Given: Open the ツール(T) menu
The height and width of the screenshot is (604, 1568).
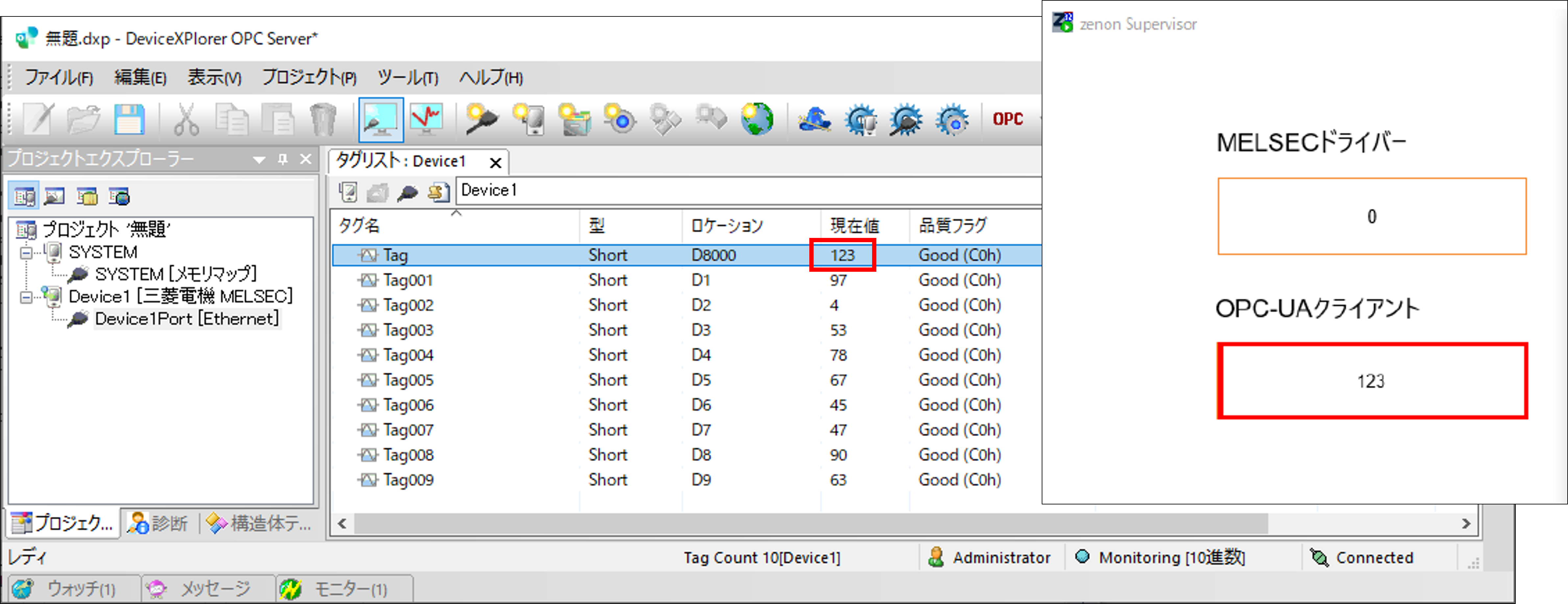Looking at the screenshot, I should coord(407,78).
